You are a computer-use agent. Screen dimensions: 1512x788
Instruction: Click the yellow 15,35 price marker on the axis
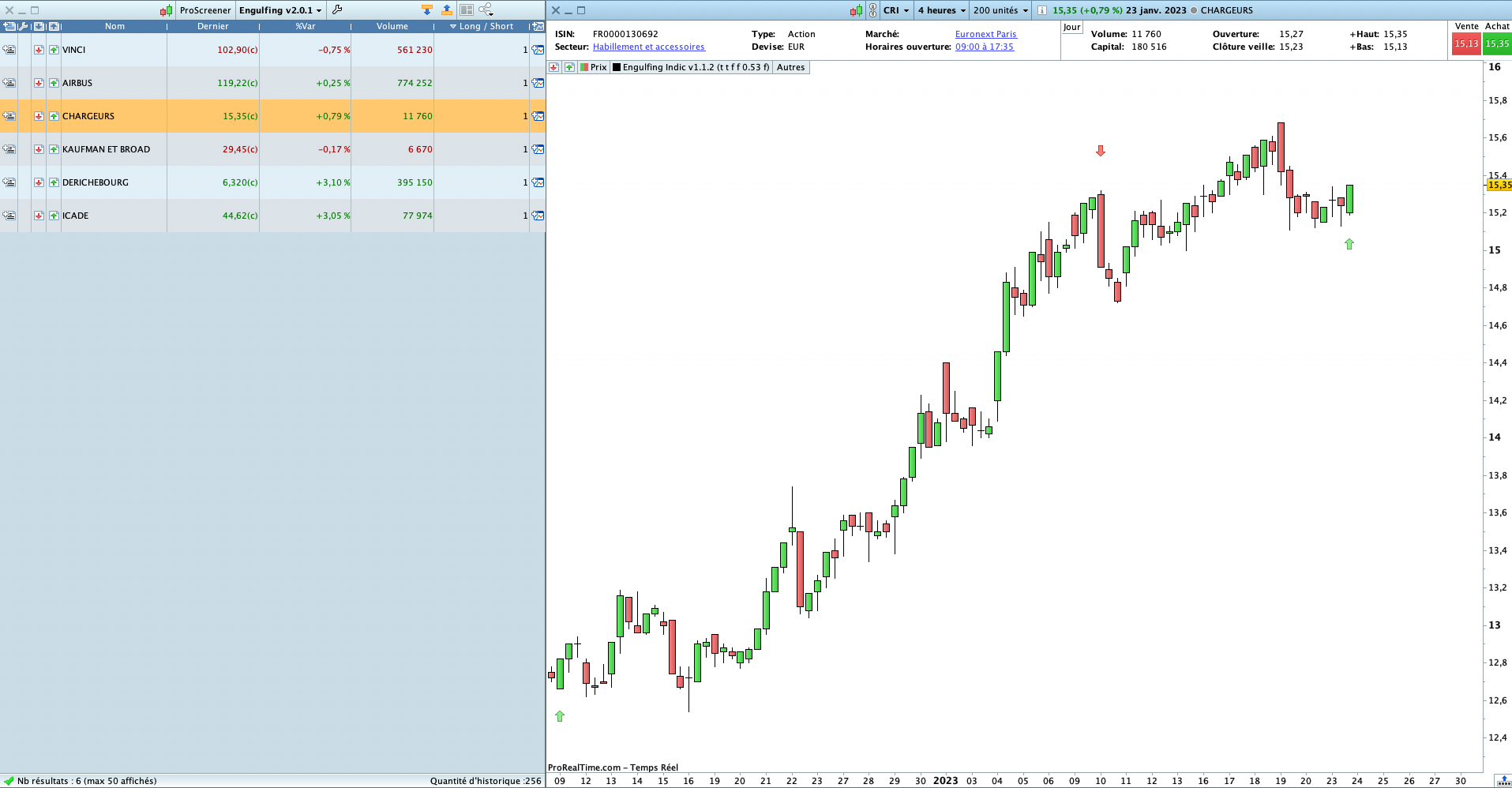(1499, 185)
